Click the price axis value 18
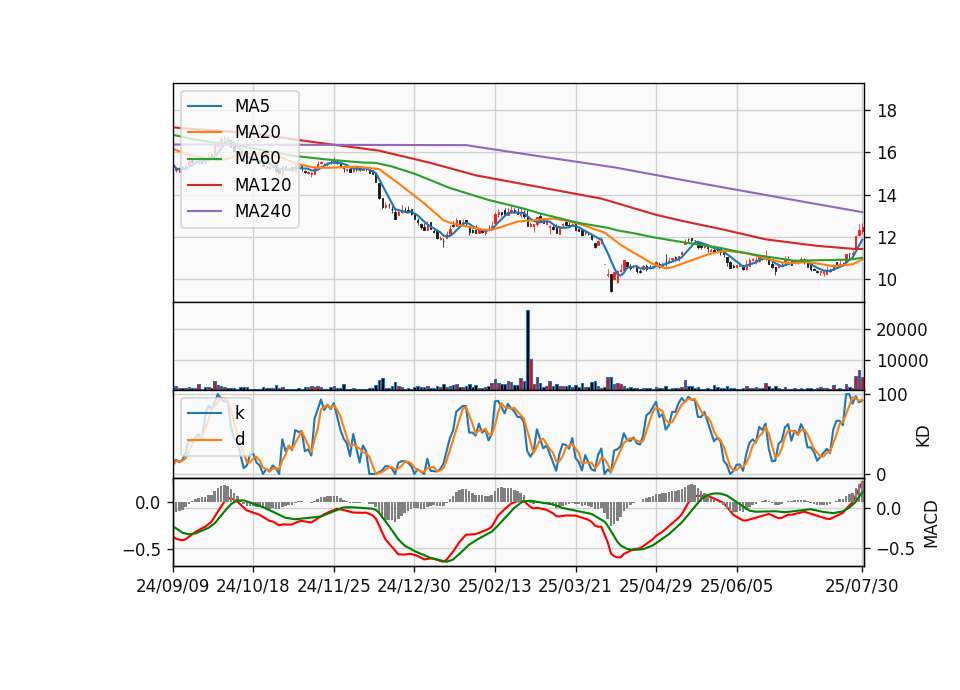960x690 pixels. 887,111
